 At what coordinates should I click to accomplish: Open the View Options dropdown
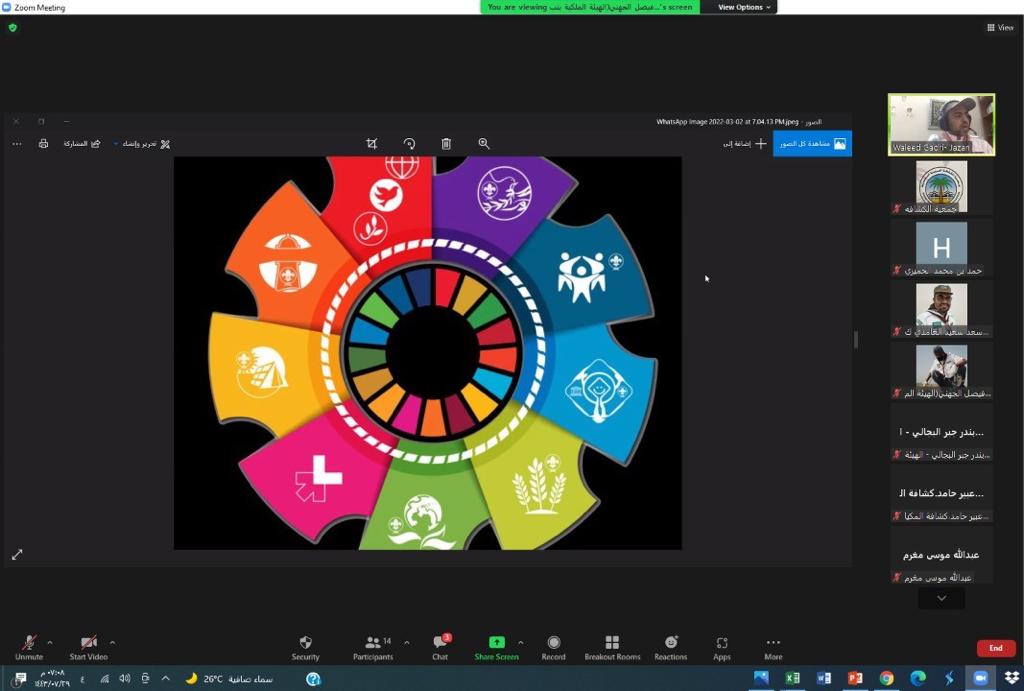(745, 7)
